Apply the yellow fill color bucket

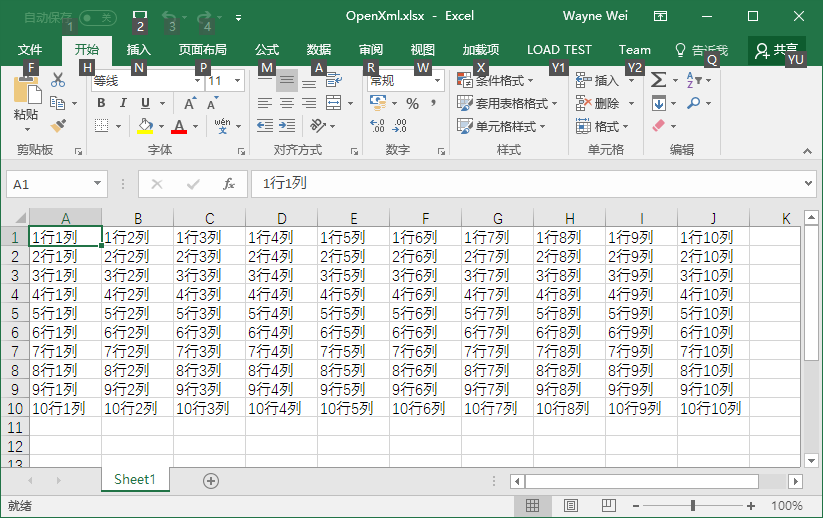(x=145, y=126)
